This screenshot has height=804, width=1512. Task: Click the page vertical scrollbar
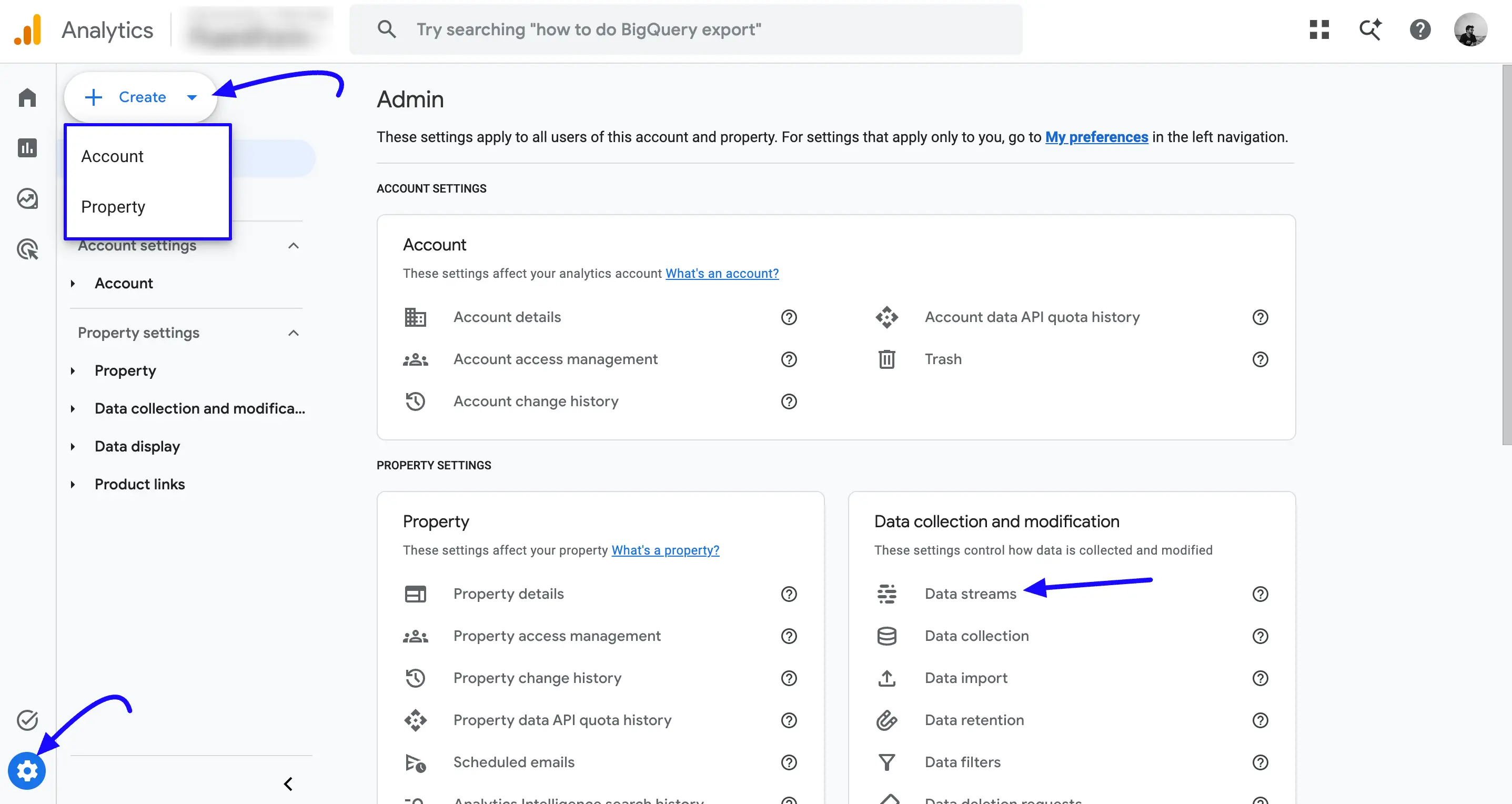point(1507,255)
